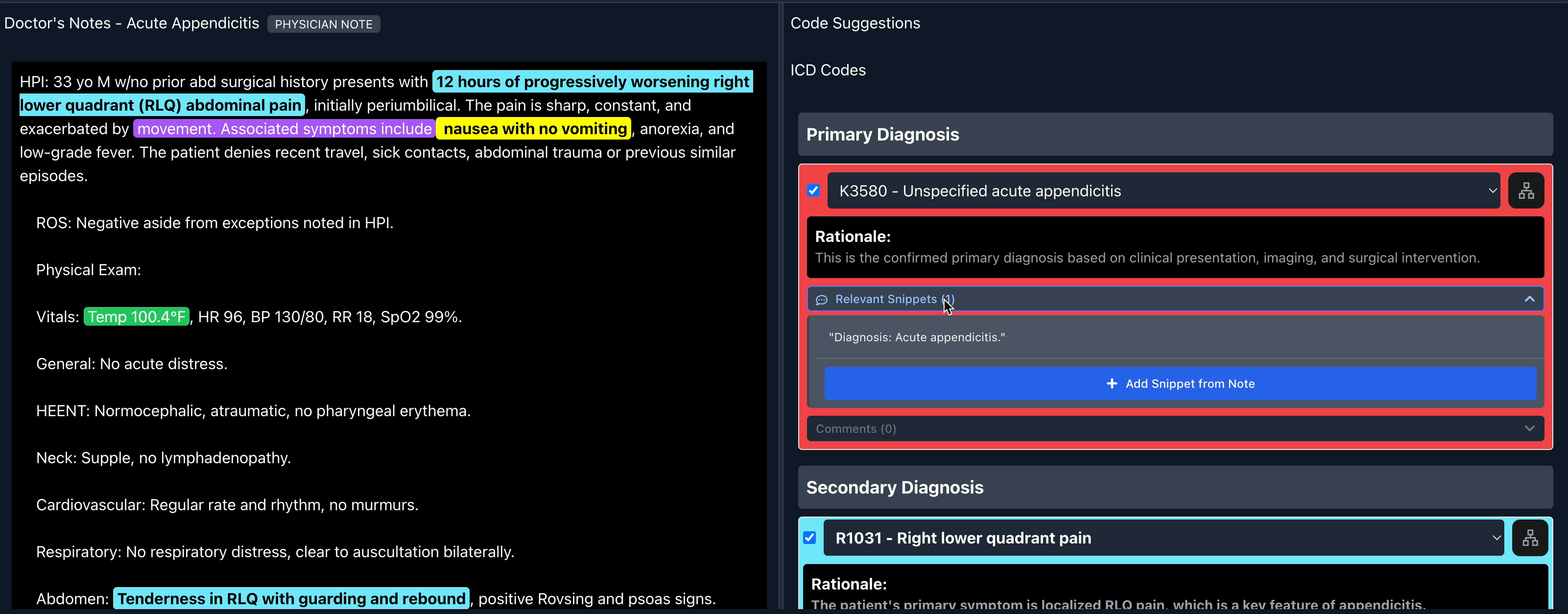1568x614 pixels.
Task: Click the hierarchy icon next to K3580 code
Action: 1526,190
